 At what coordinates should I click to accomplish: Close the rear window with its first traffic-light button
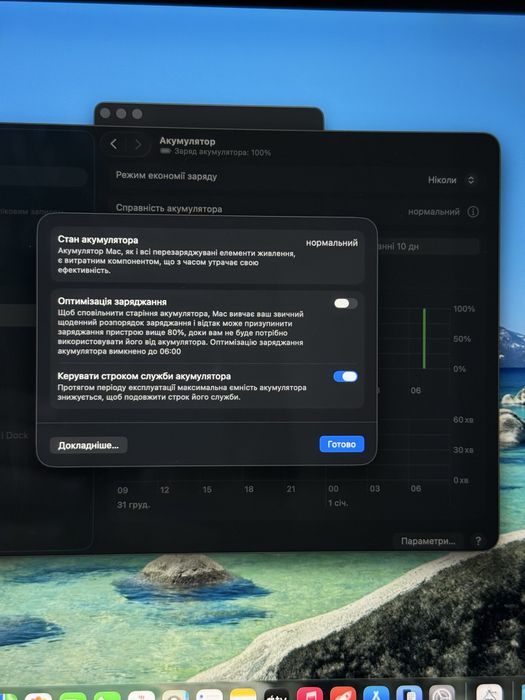point(105,113)
